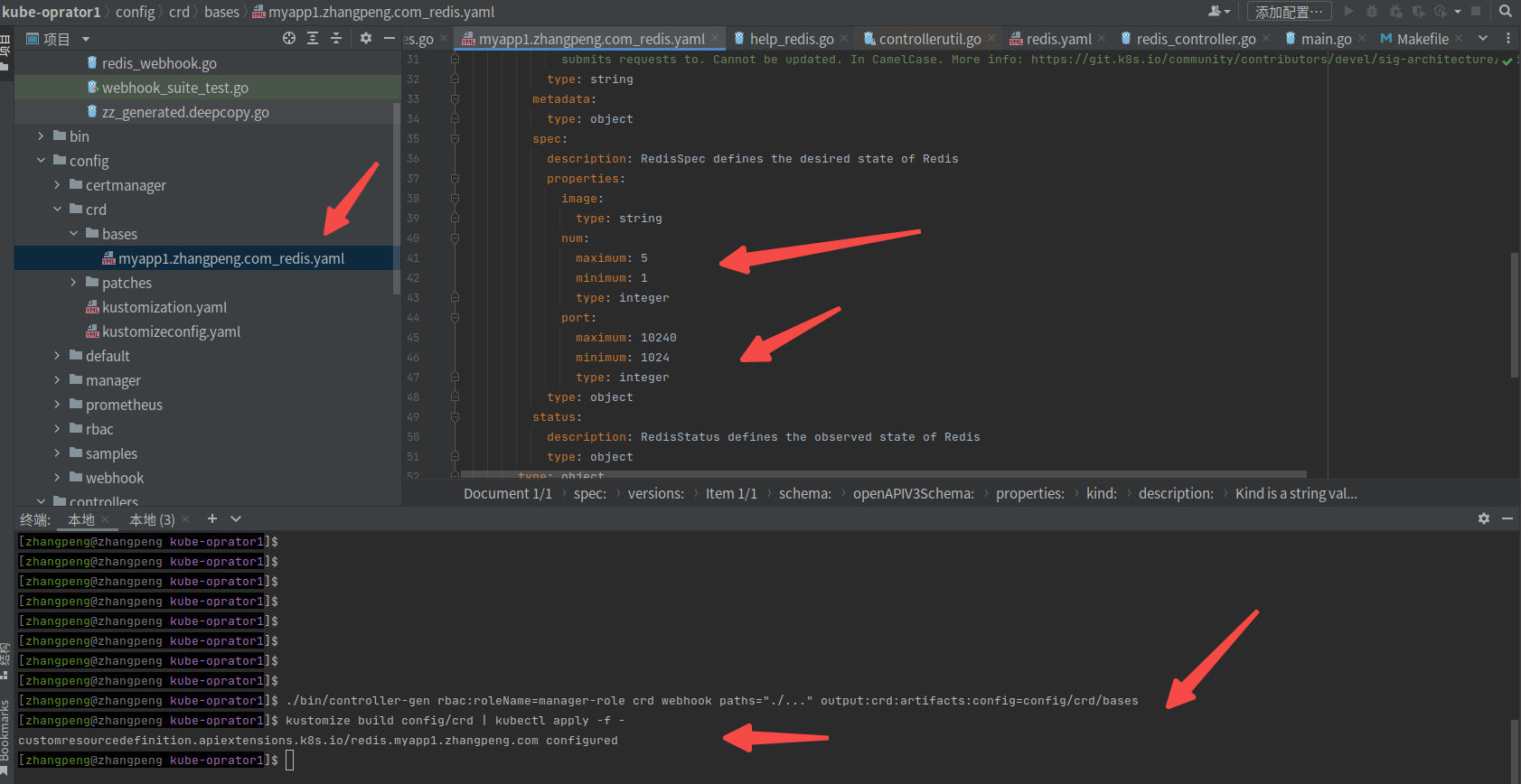Open kustomization.yaml in project tree

click(x=164, y=307)
